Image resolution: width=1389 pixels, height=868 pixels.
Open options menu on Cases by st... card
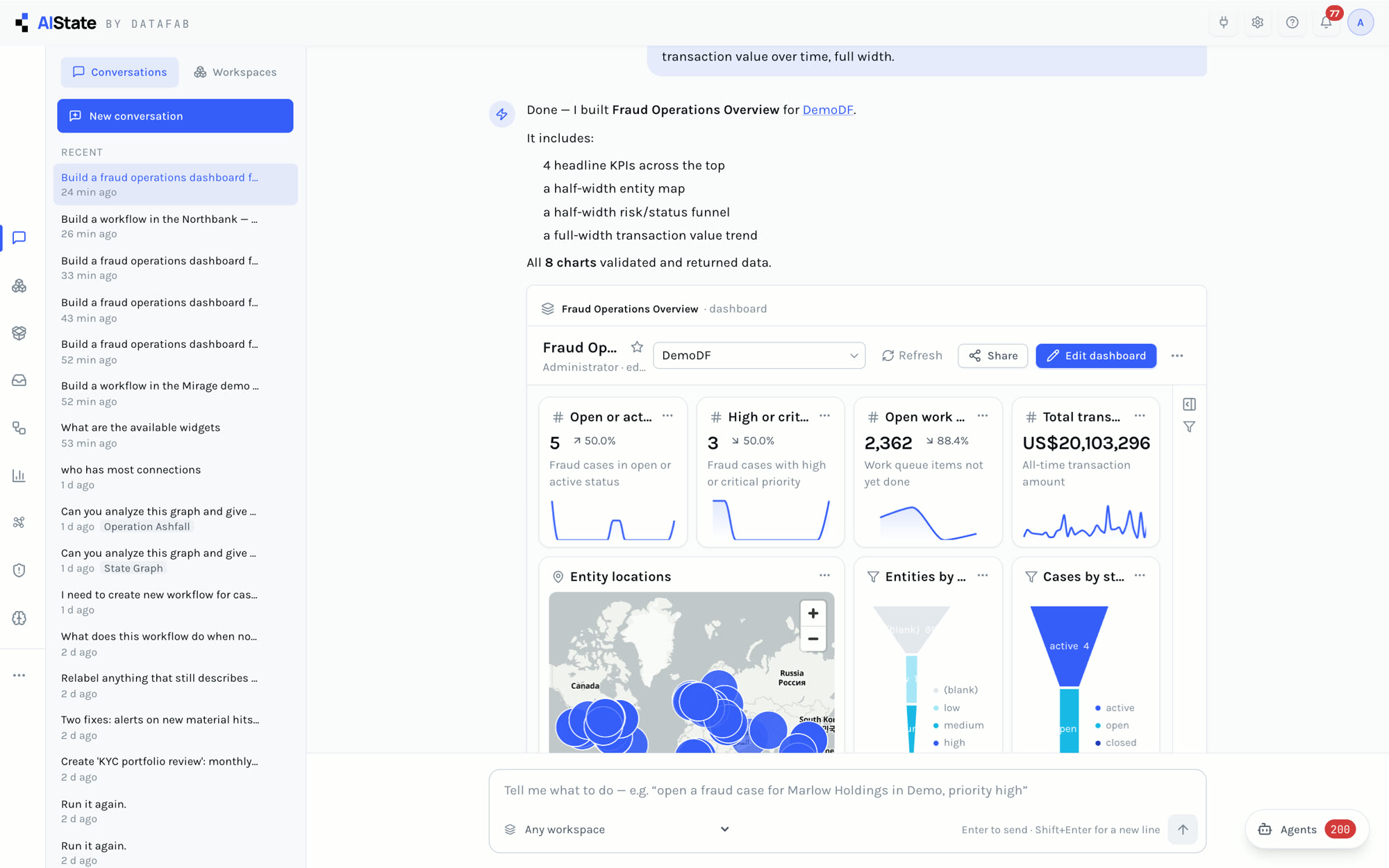tap(1140, 576)
